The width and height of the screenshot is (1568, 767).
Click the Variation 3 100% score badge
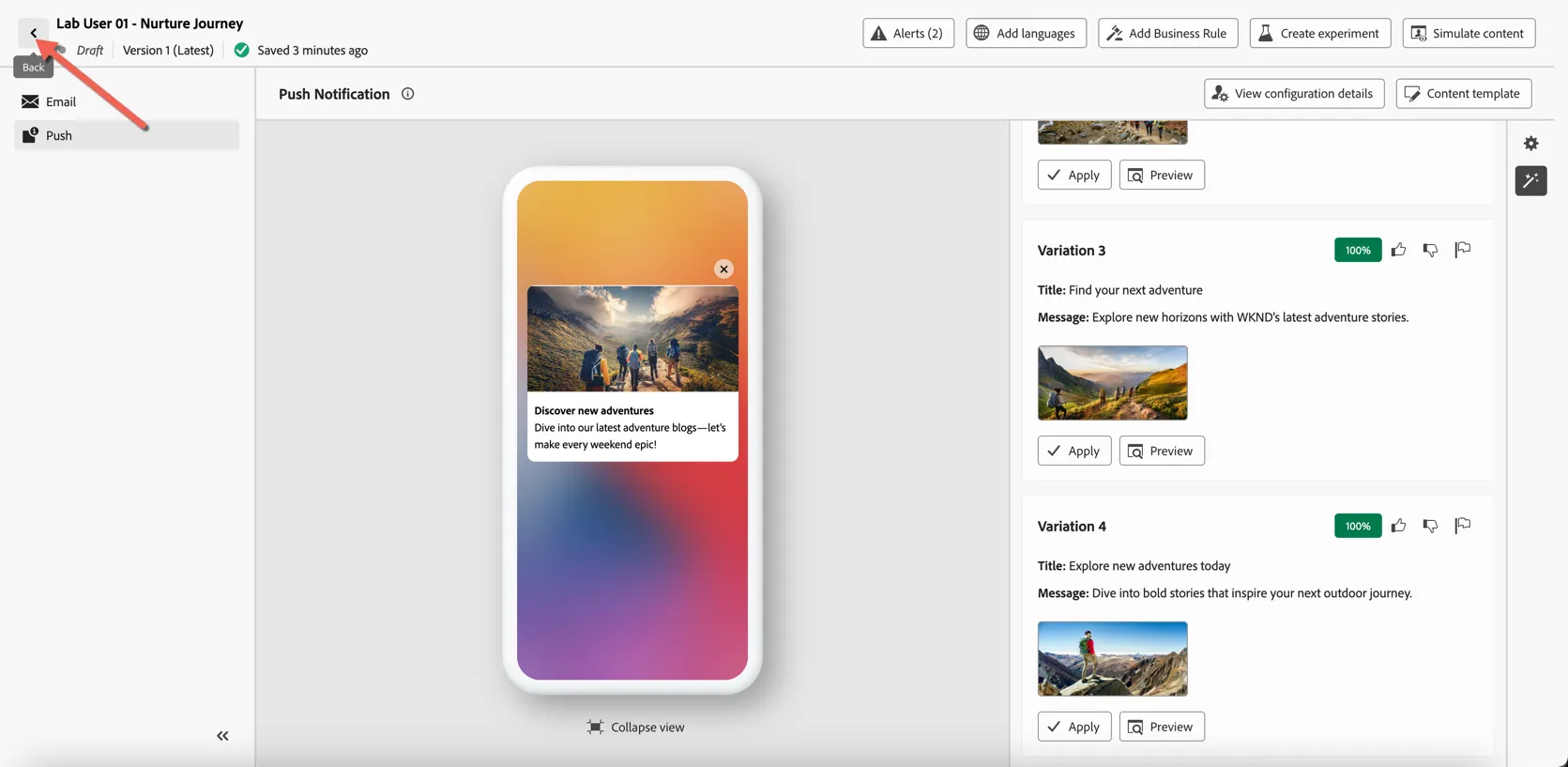[1358, 250]
